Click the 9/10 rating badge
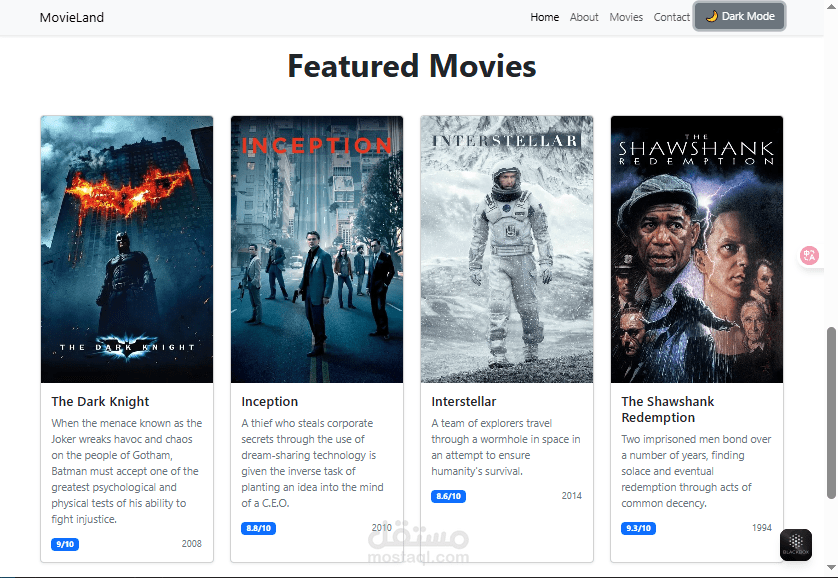The image size is (838, 578). (x=65, y=544)
